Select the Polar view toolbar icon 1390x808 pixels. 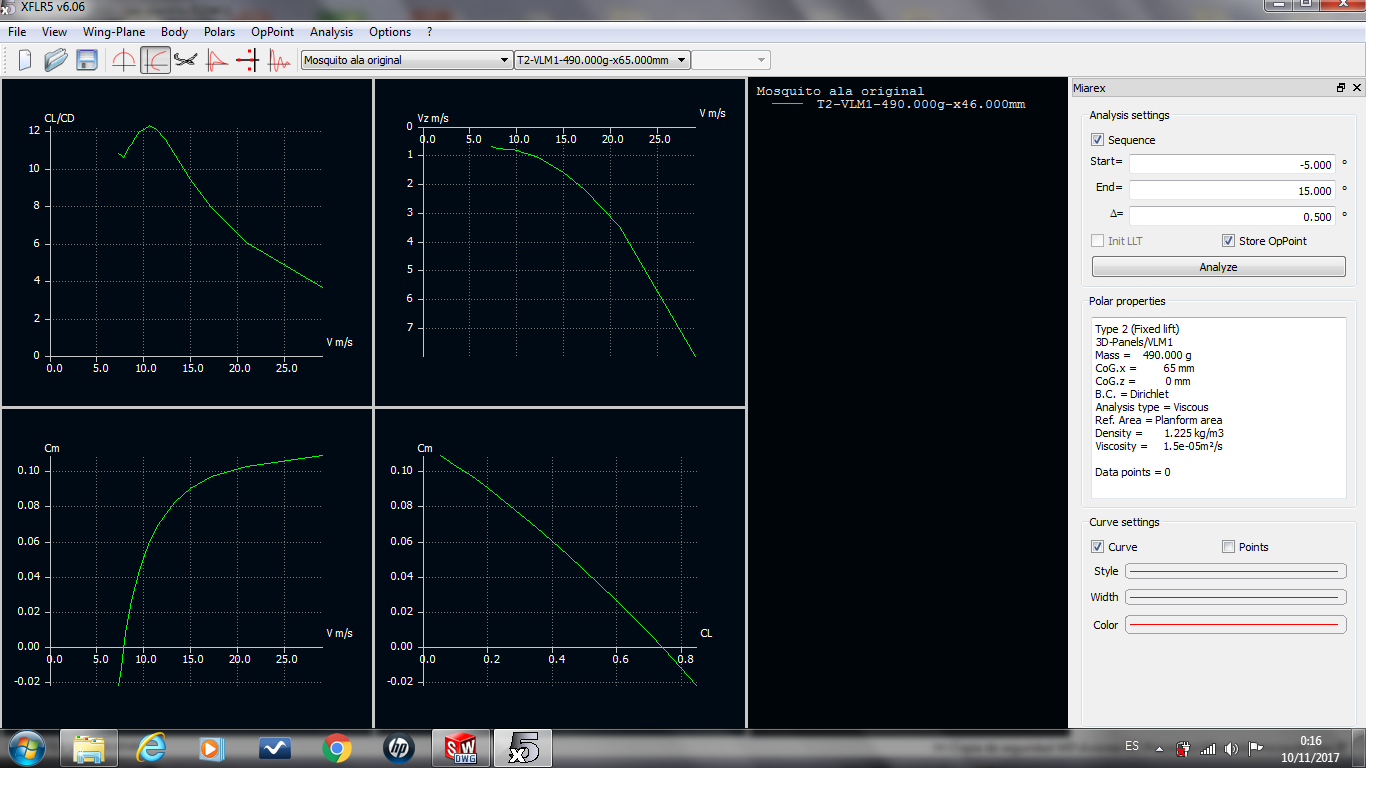pyautogui.click(x=155, y=60)
